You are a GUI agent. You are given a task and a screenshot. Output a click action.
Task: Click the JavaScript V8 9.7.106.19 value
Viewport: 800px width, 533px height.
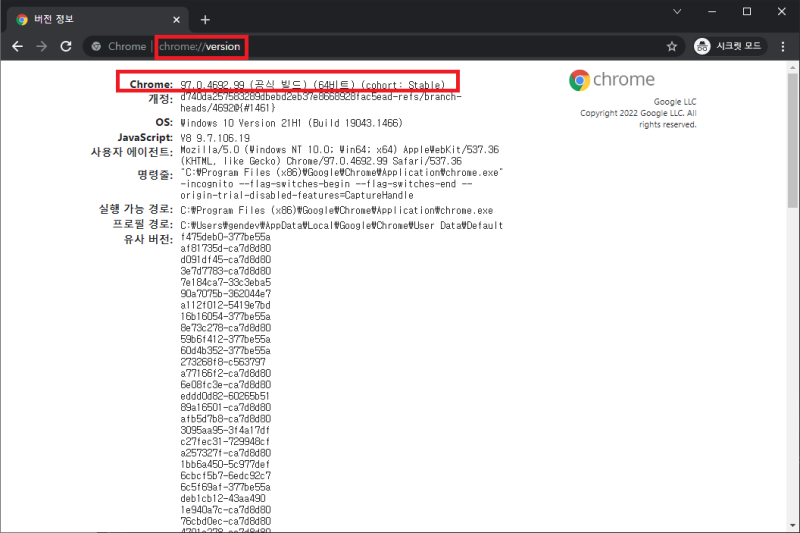point(215,138)
